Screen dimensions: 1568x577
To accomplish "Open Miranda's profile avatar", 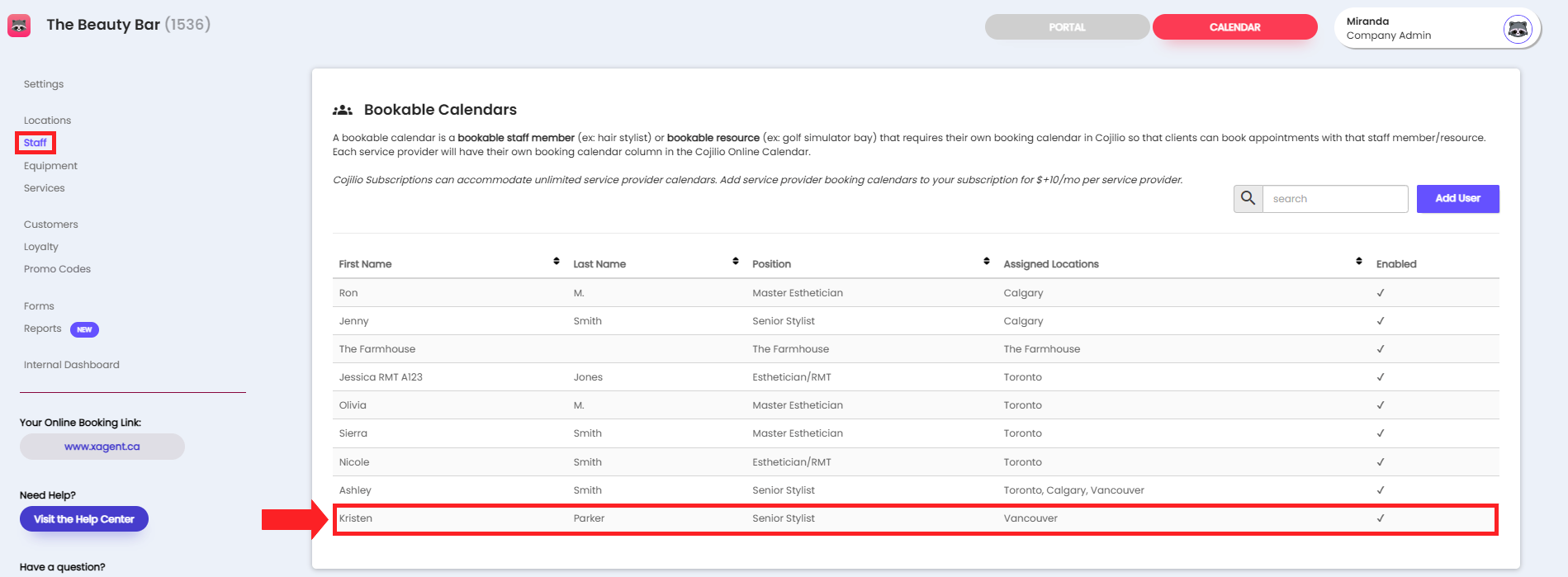I will click(x=1518, y=29).
